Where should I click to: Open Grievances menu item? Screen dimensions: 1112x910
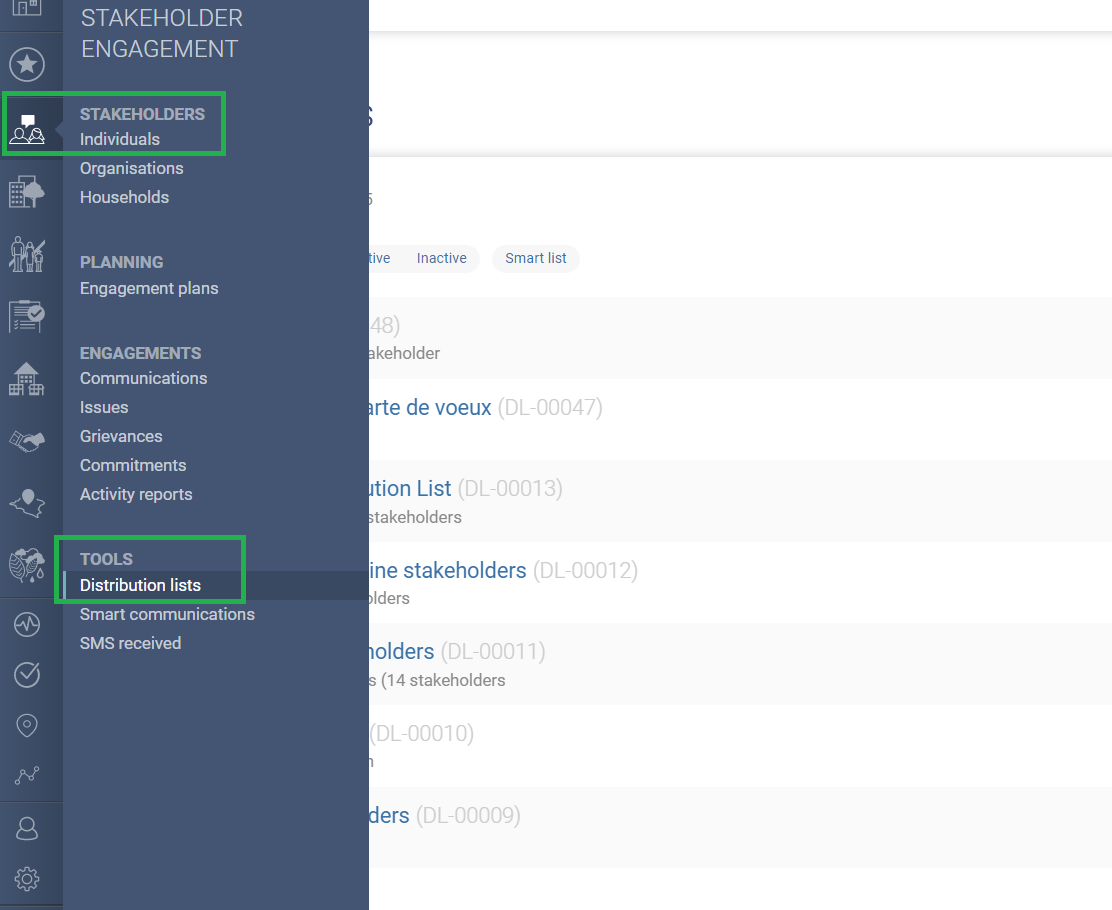[121, 436]
